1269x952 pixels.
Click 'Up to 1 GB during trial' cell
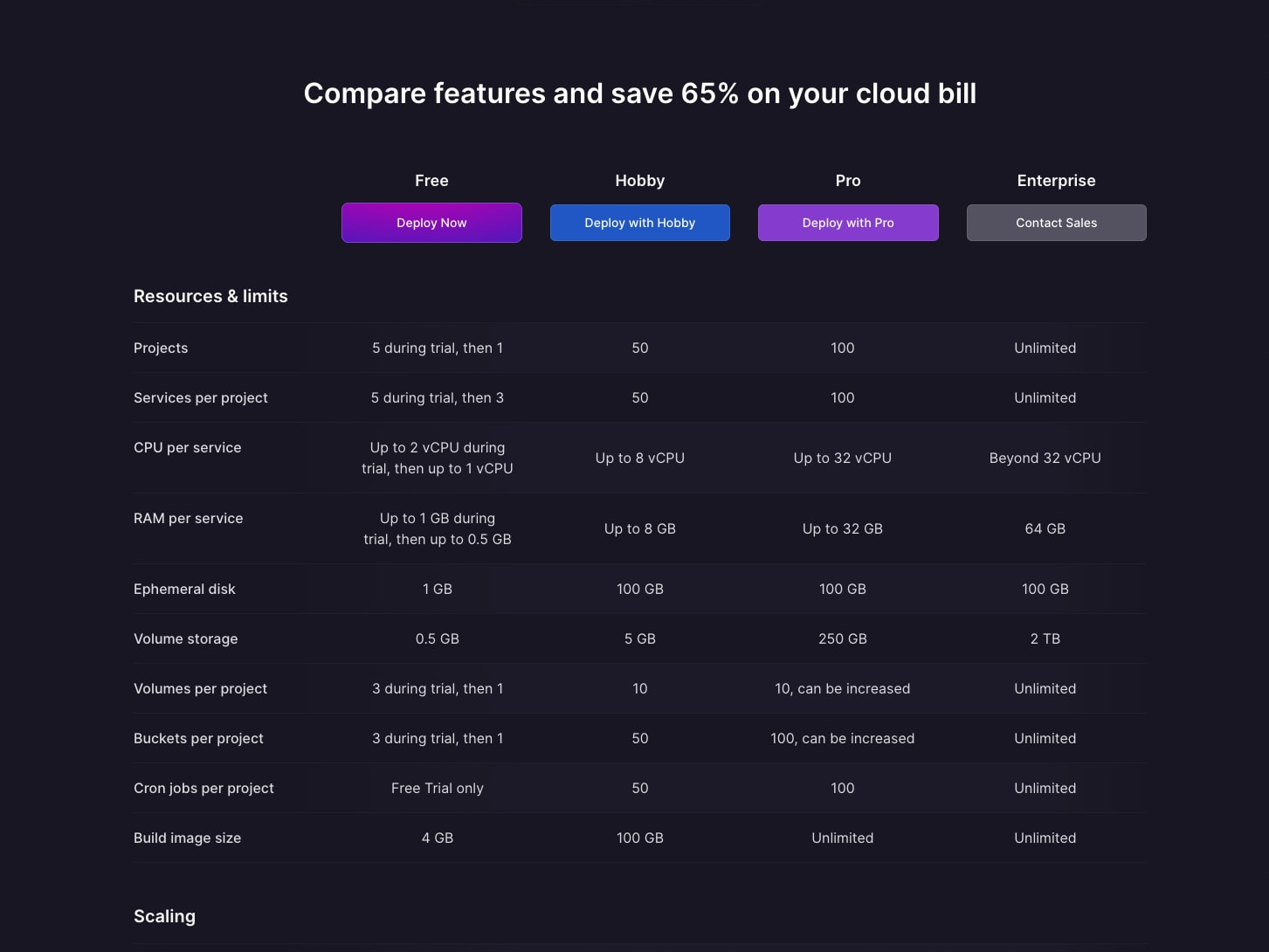click(438, 528)
